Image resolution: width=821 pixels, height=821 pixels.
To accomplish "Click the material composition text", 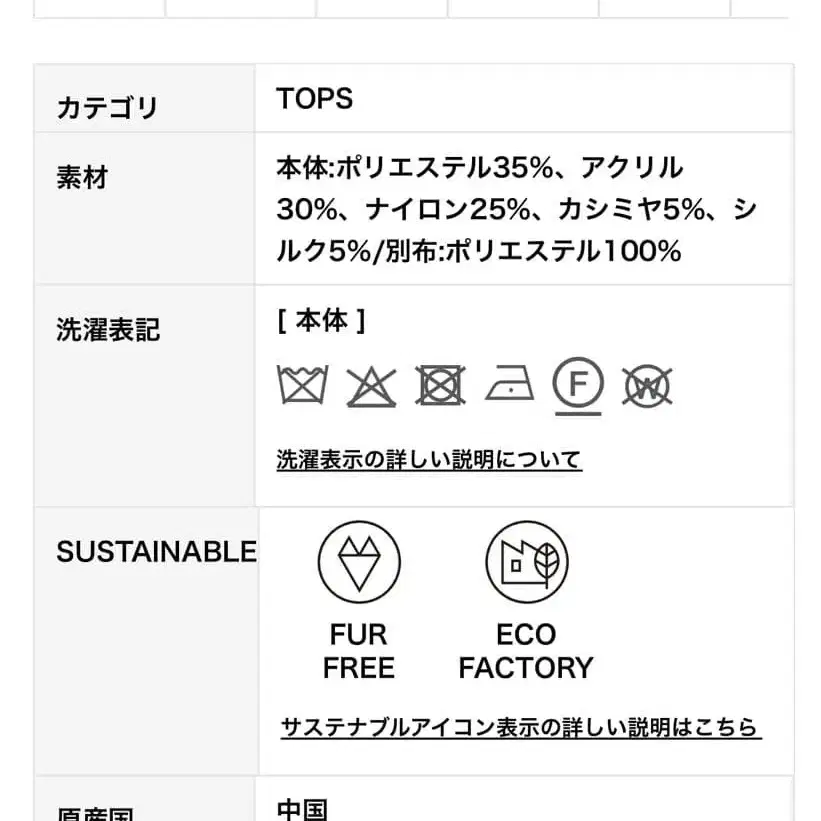I will [515, 208].
